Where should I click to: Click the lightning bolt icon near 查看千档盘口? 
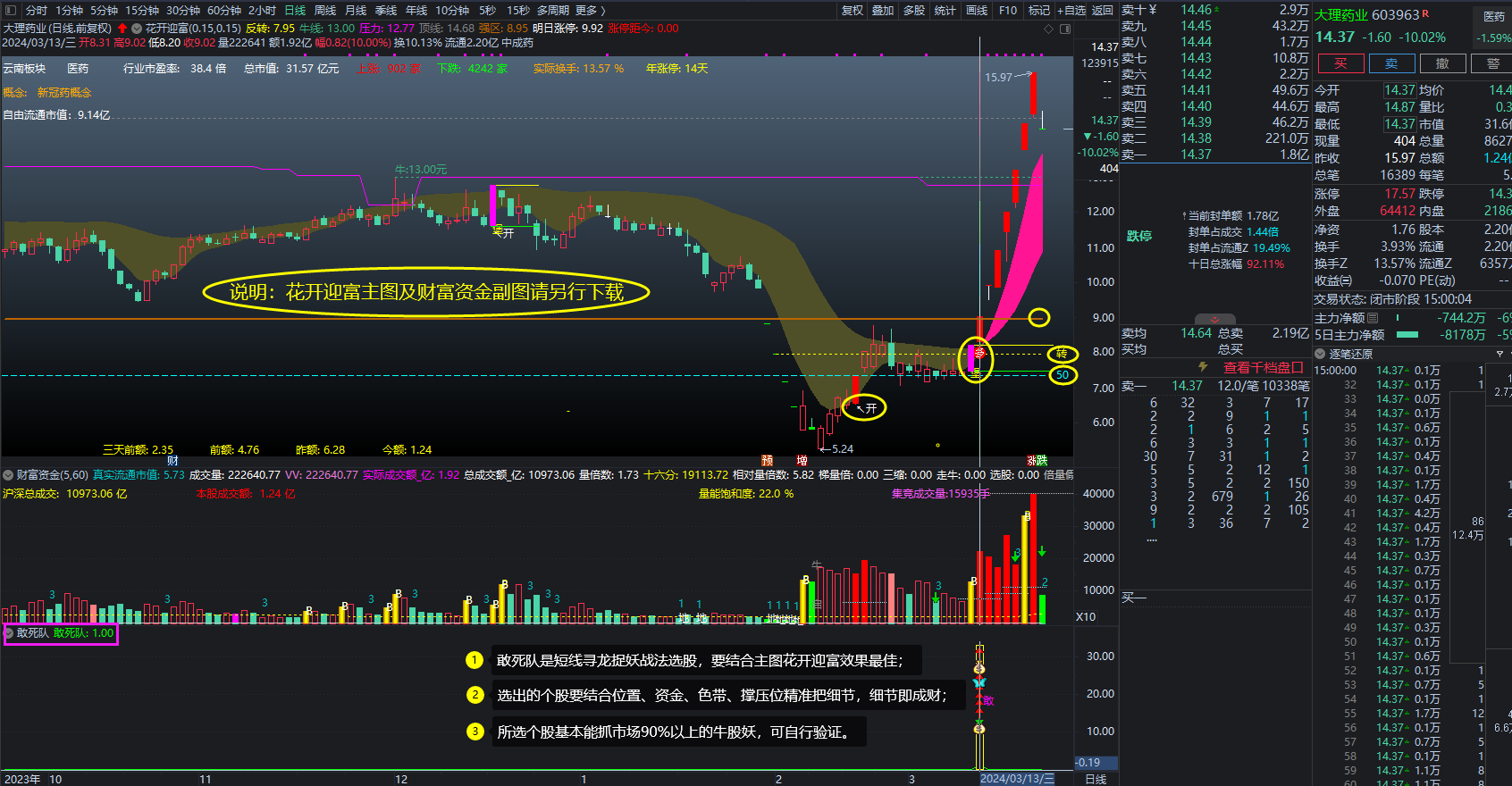pyautogui.click(x=1203, y=367)
